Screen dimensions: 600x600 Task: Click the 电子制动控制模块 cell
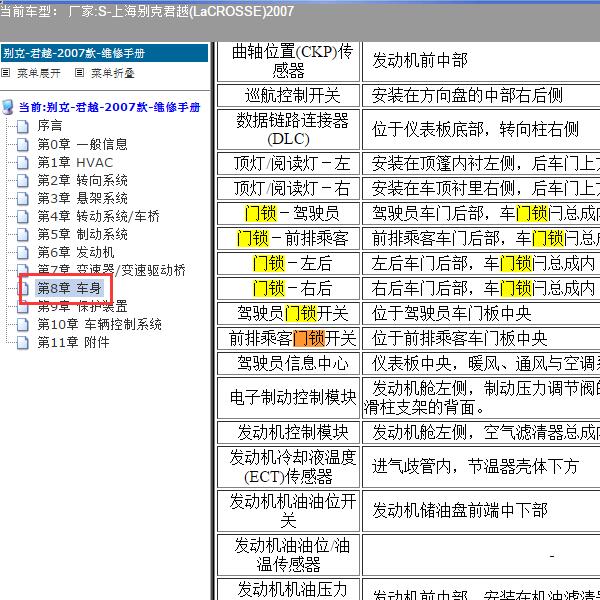click(289, 398)
